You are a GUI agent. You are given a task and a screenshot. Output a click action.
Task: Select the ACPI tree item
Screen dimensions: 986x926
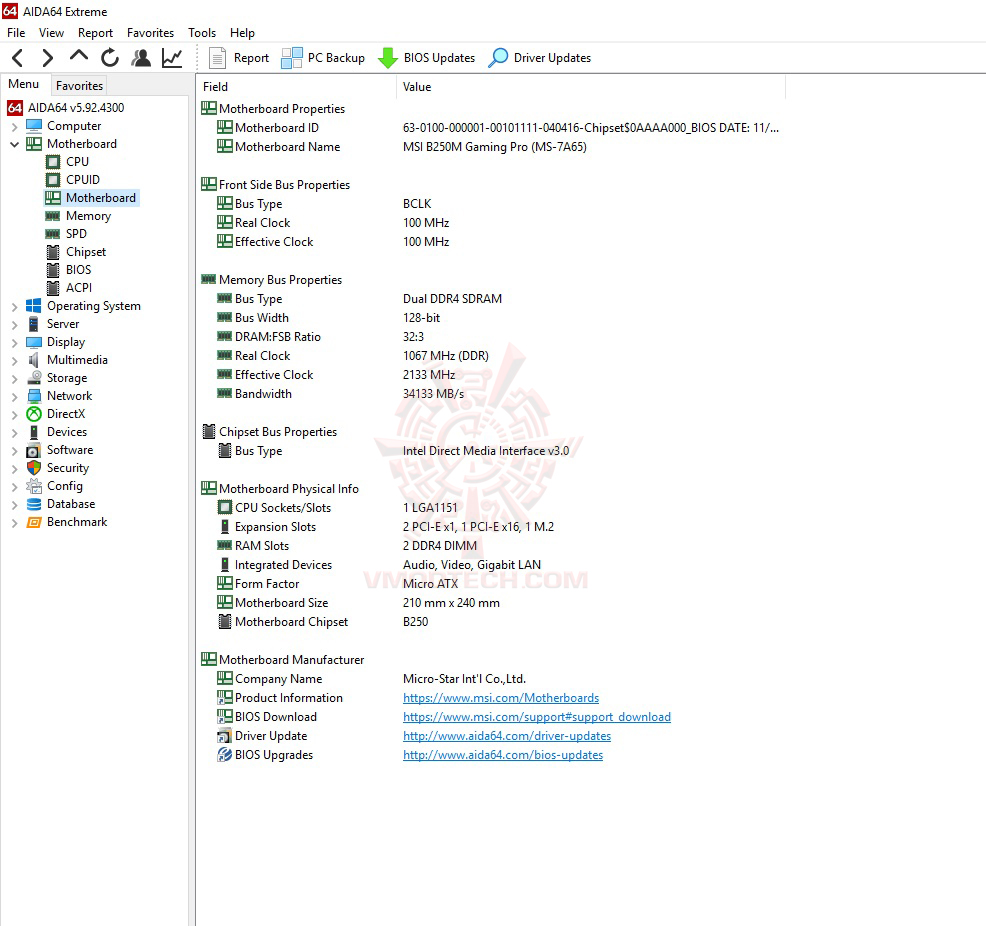click(x=79, y=287)
